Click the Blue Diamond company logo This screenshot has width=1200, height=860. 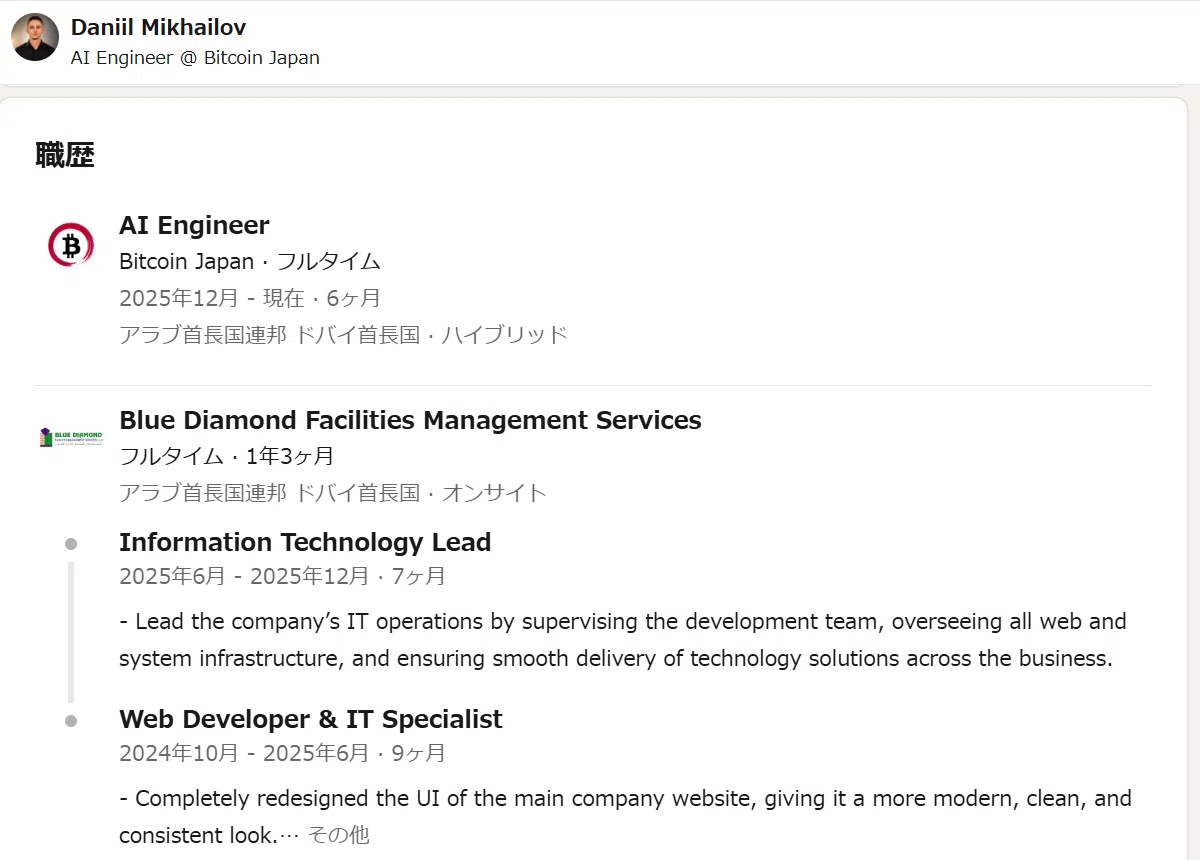[71, 438]
